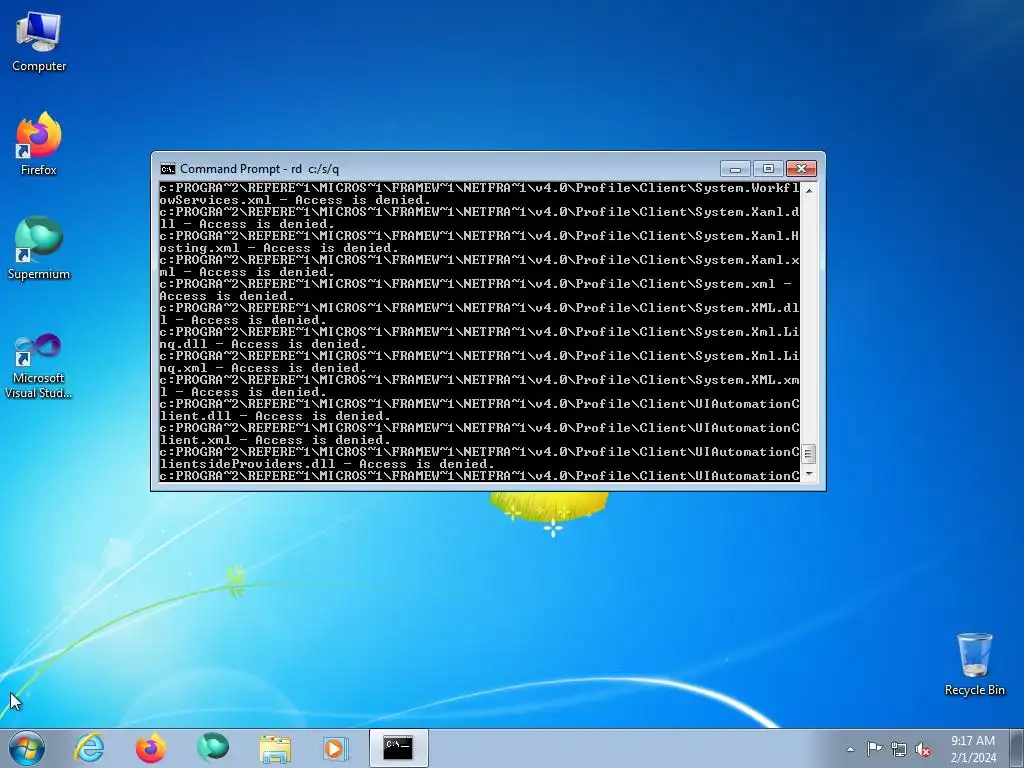Open Windows Media Player from the taskbar
The width and height of the screenshot is (1024, 768).
pyautogui.click(x=336, y=748)
